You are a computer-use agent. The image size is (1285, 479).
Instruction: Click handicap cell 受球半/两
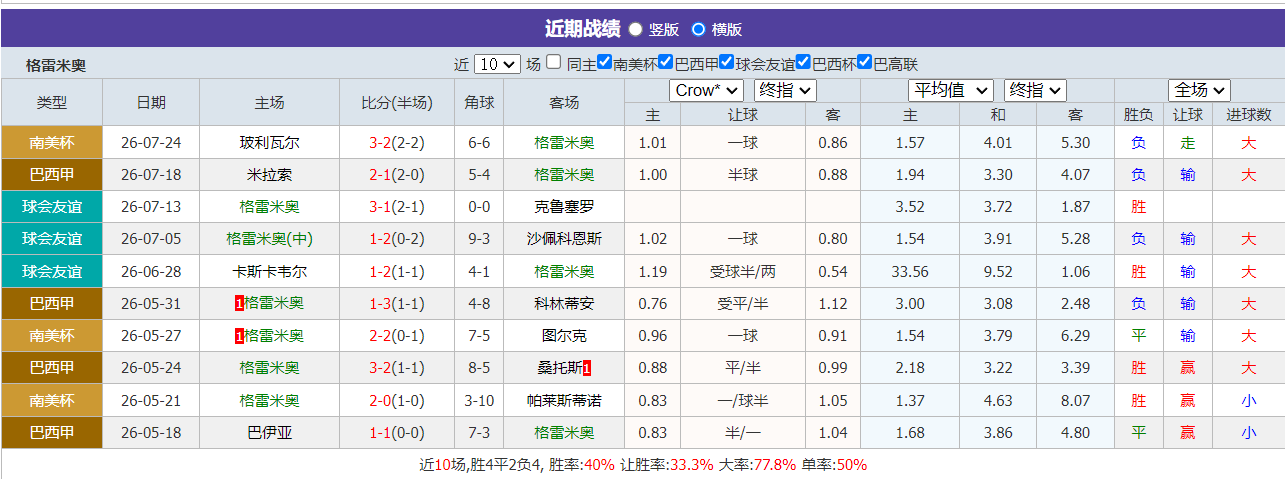(742, 271)
